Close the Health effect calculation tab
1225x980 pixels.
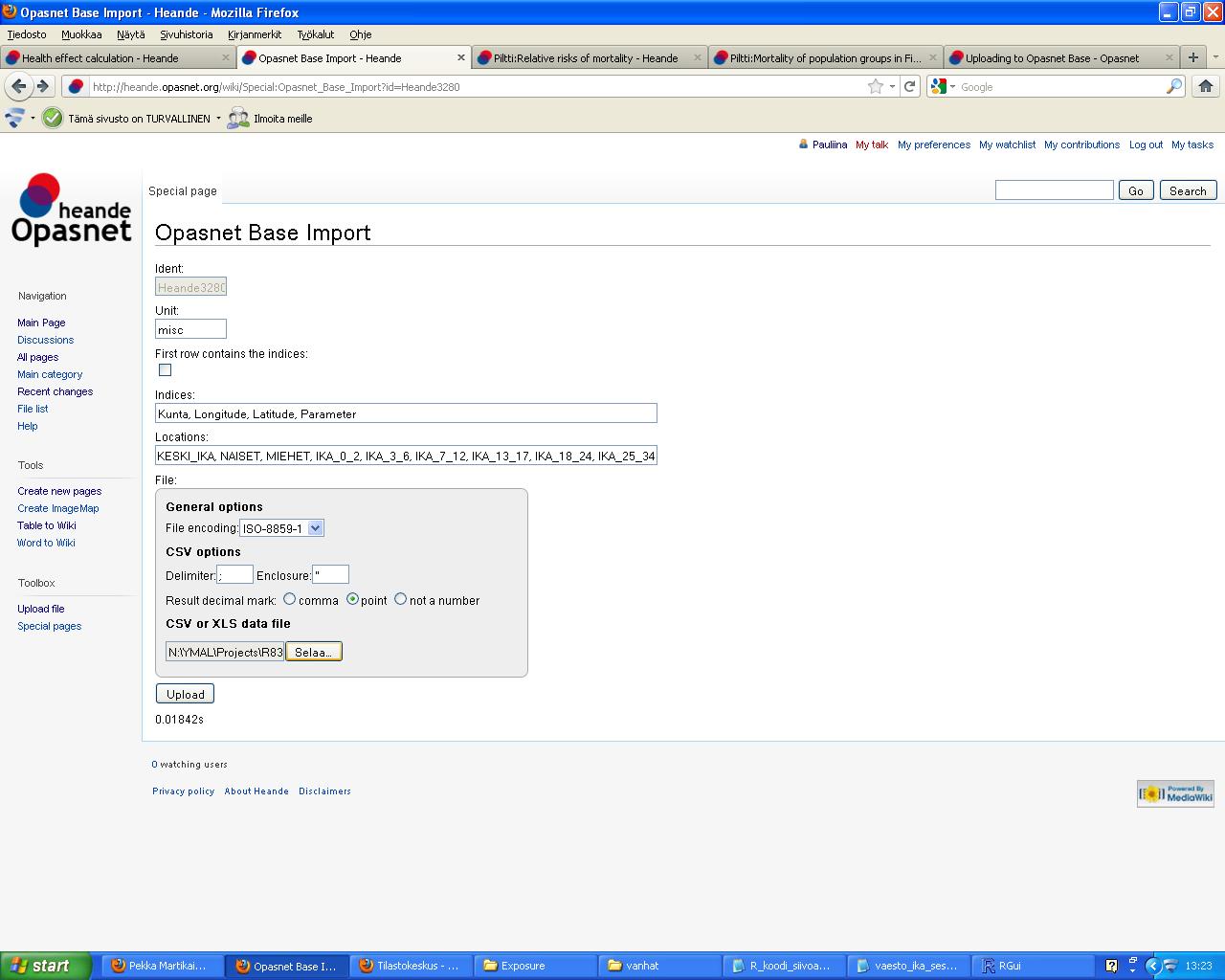226,57
